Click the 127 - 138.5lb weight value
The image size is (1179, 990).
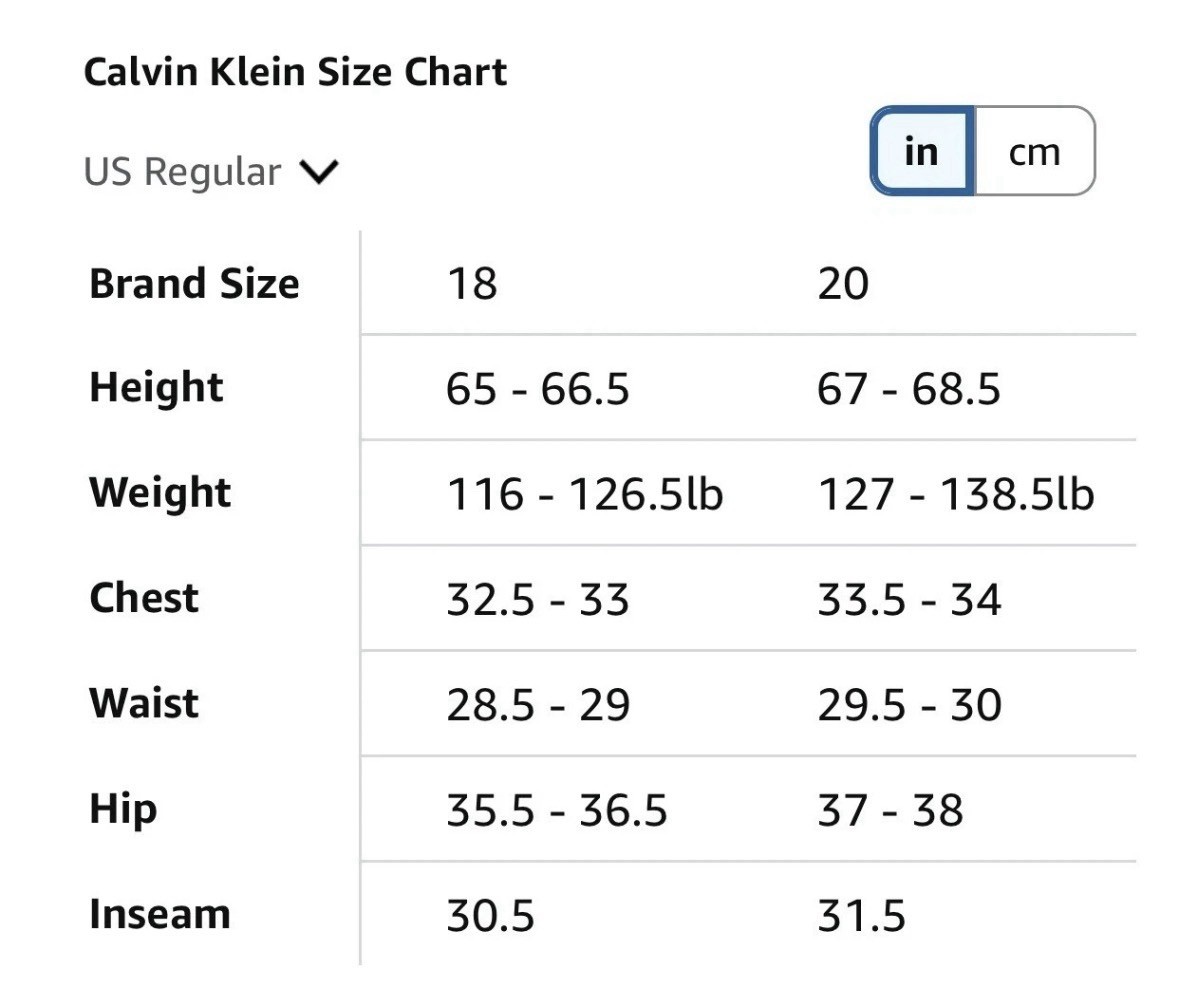(x=956, y=494)
